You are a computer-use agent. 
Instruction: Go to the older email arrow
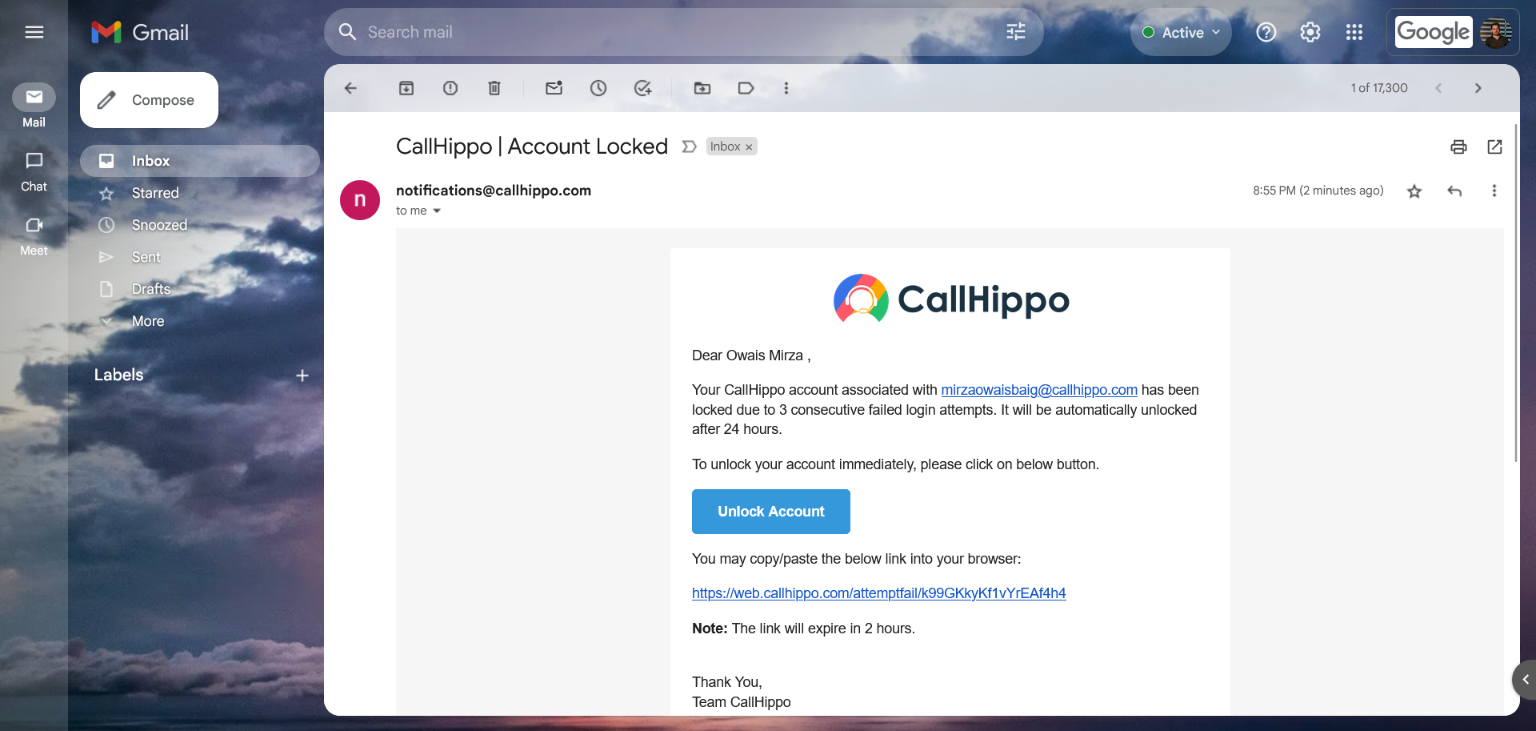[x=1478, y=88]
